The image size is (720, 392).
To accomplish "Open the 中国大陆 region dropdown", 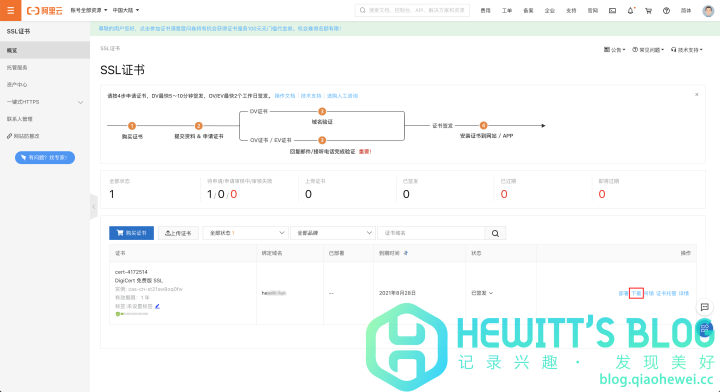I will 126,10.
